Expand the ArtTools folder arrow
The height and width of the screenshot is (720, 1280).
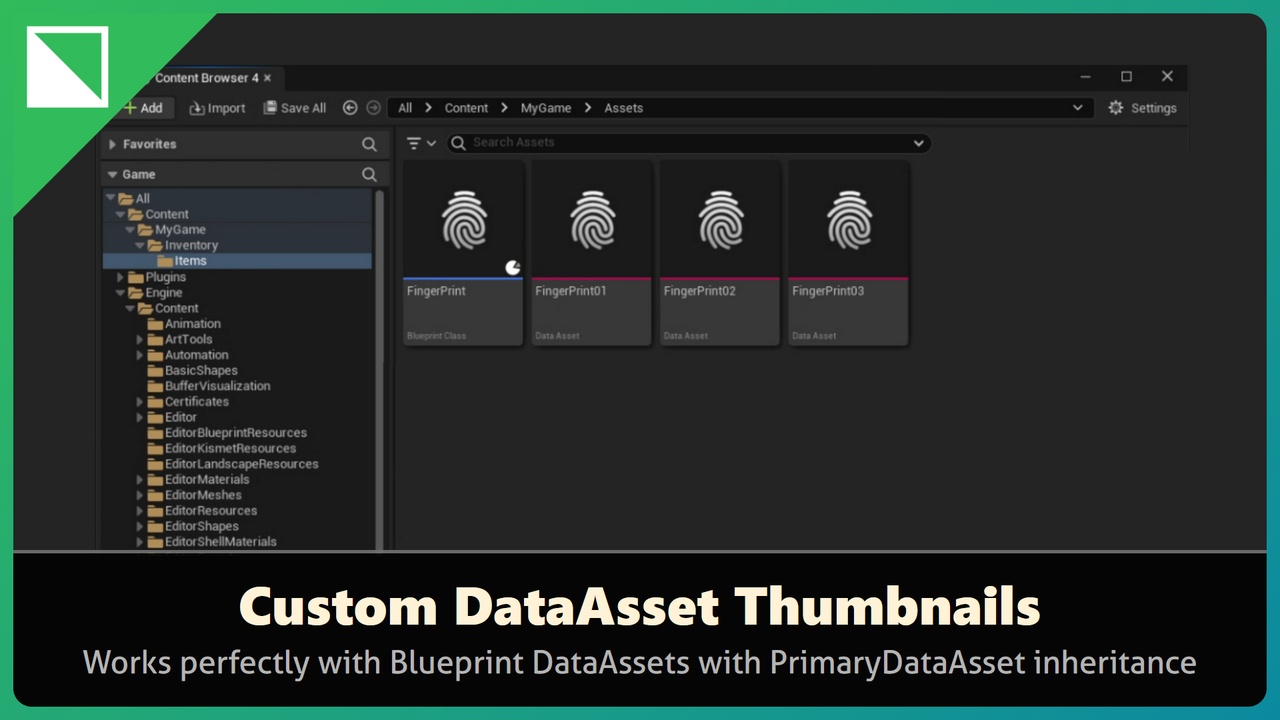140,340
